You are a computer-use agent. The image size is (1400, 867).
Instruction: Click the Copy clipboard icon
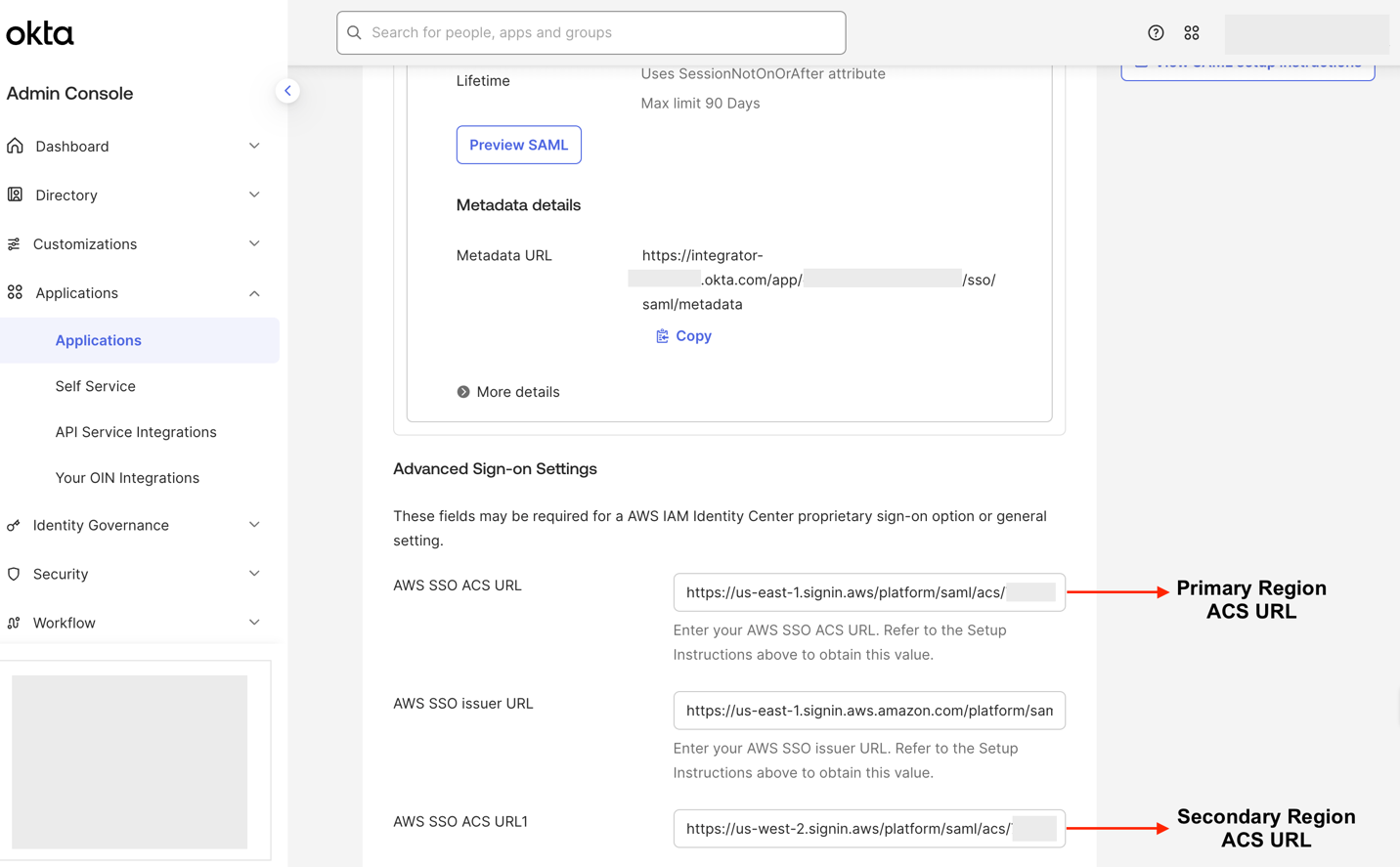click(x=662, y=336)
